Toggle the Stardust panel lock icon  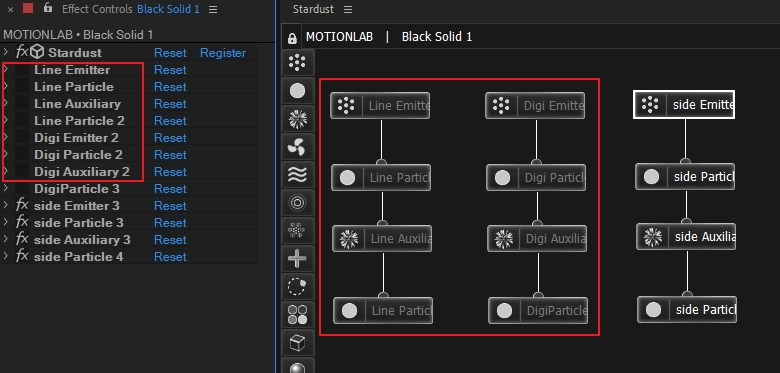click(x=292, y=38)
